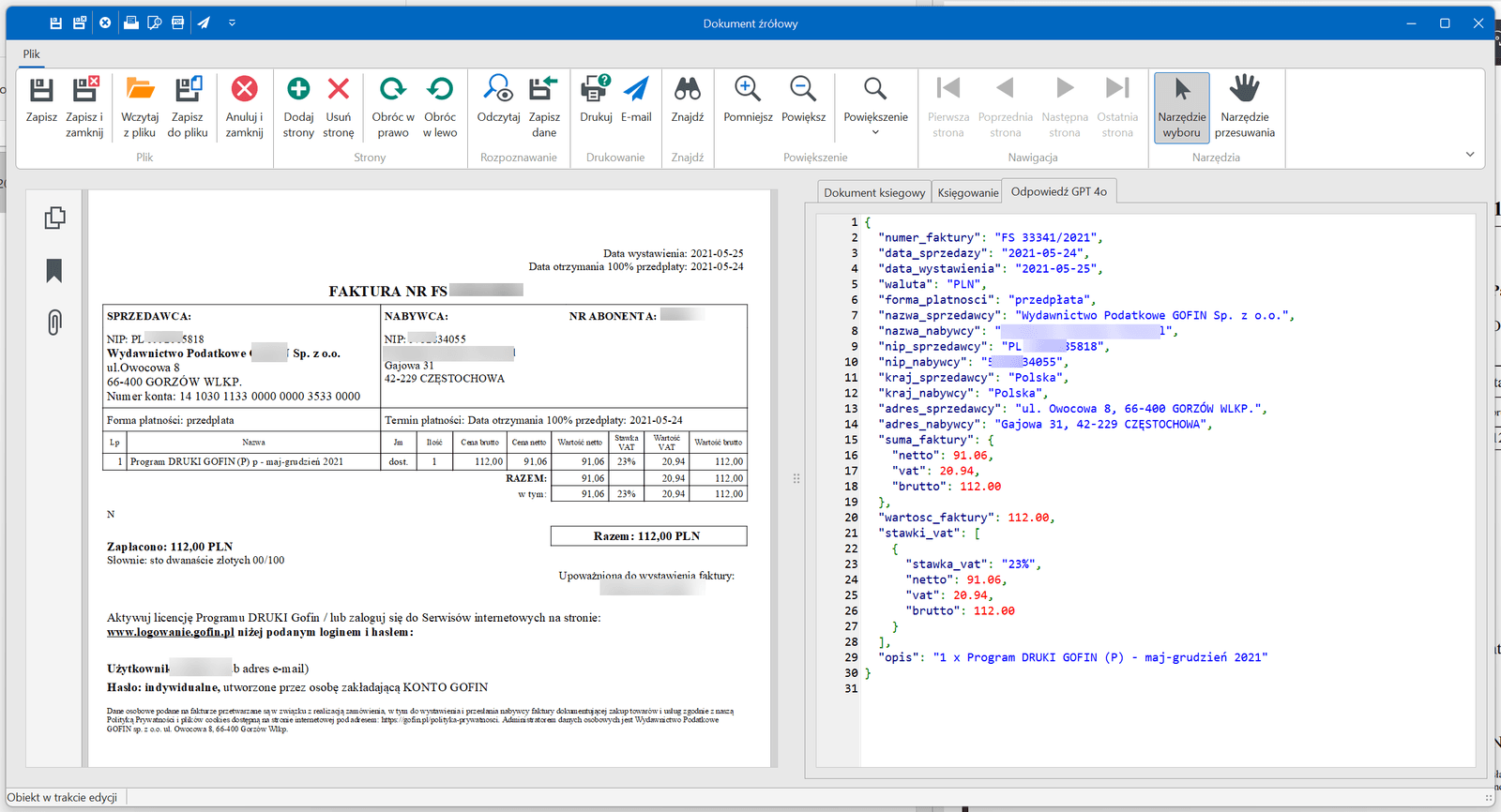Screen dimensions: 1501x812
Task: Open the Plik menu tab
Action: pos(32,54)
